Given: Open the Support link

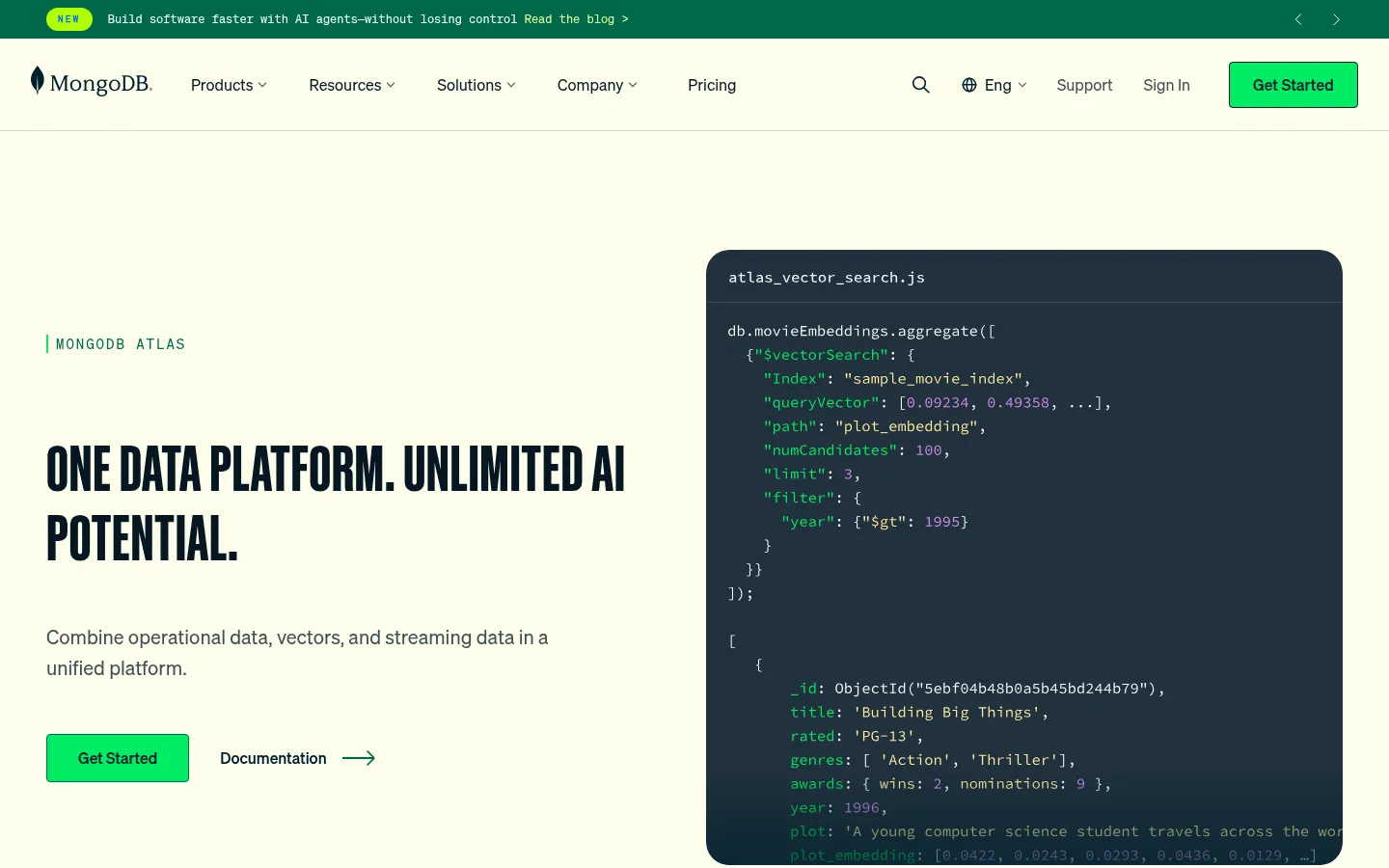Looking at the screenshot, I should tap(1084, 85).
